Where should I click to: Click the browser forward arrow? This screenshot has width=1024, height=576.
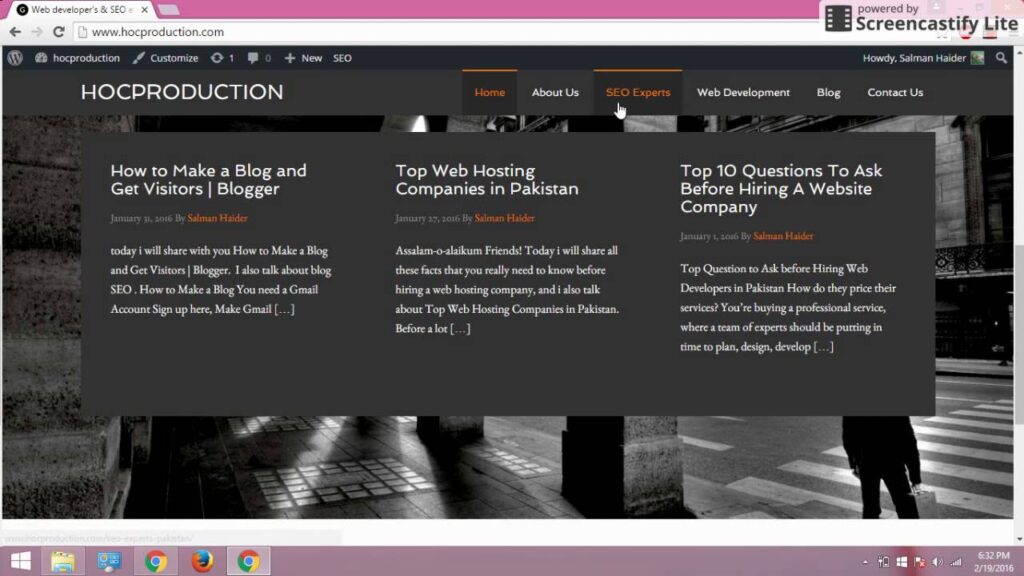coord(37,31)
